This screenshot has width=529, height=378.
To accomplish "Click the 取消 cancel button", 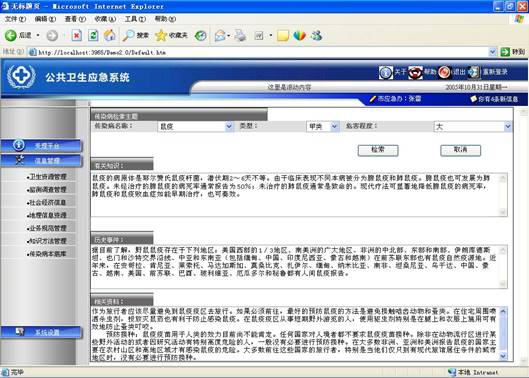I will click(461, 150).
